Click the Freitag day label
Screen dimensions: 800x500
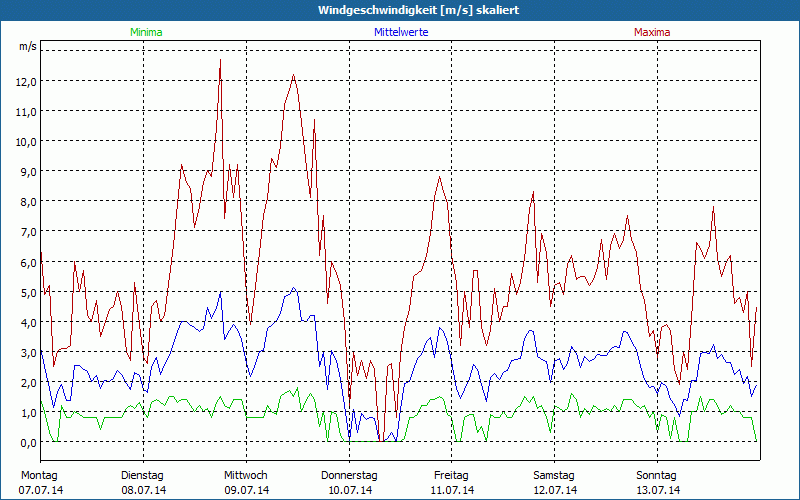coord(451,475)
